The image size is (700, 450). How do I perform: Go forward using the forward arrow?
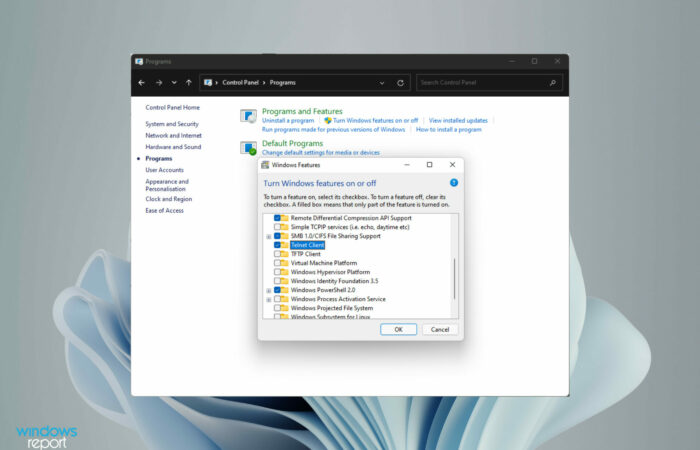coord(159,83)
